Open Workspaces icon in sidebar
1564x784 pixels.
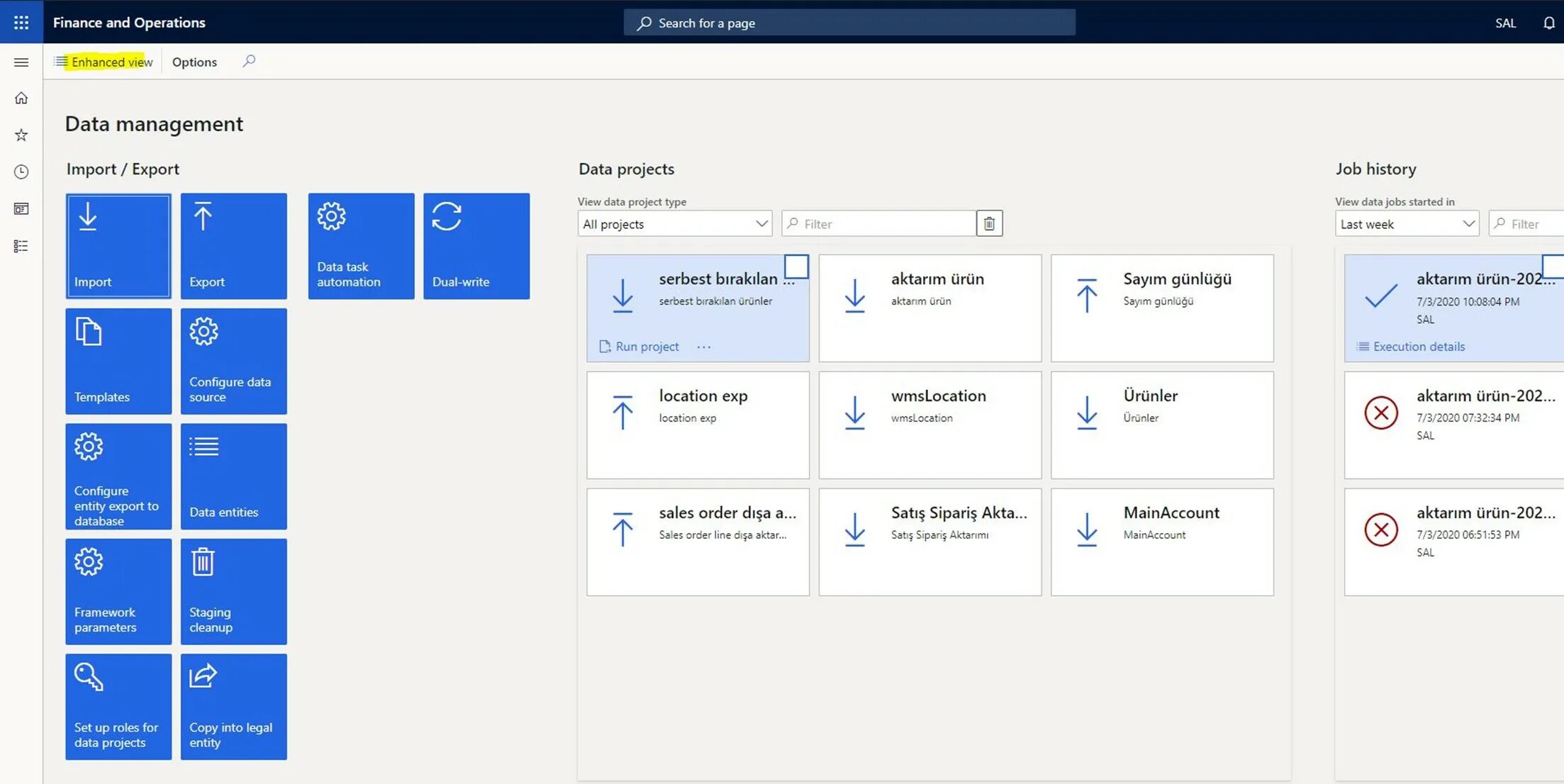click(21, 208)
